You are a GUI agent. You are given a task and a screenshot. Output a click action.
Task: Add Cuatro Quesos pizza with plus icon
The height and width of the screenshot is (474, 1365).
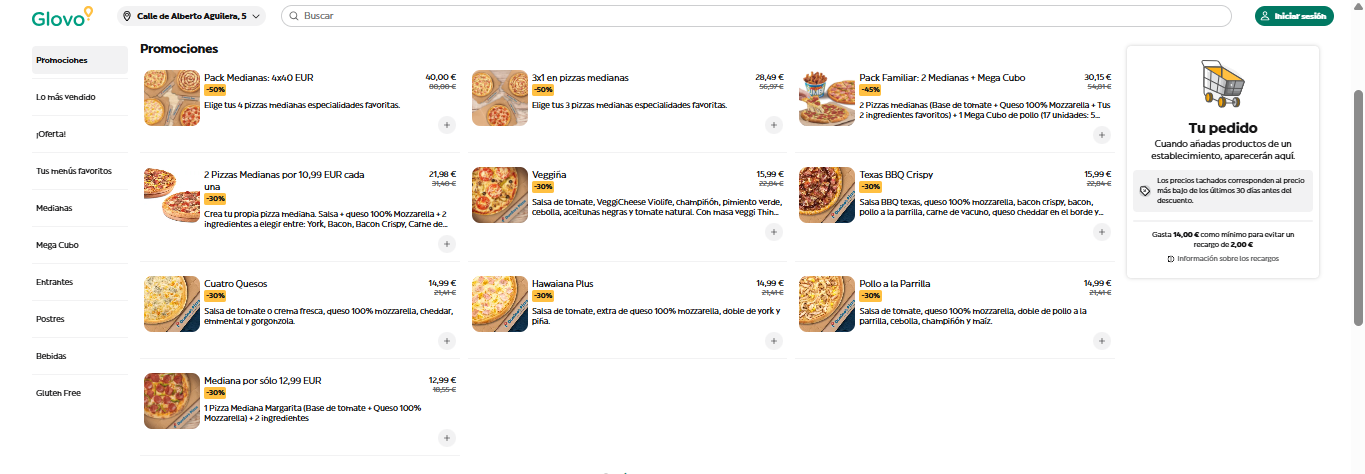[x=446, y=341]
